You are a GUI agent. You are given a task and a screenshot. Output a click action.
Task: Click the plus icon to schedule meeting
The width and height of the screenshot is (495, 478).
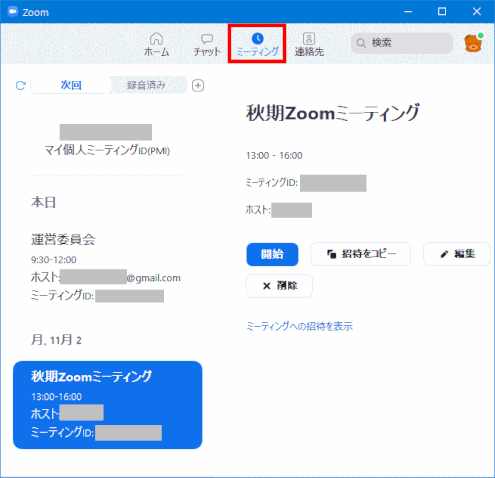tap(198, 85)
